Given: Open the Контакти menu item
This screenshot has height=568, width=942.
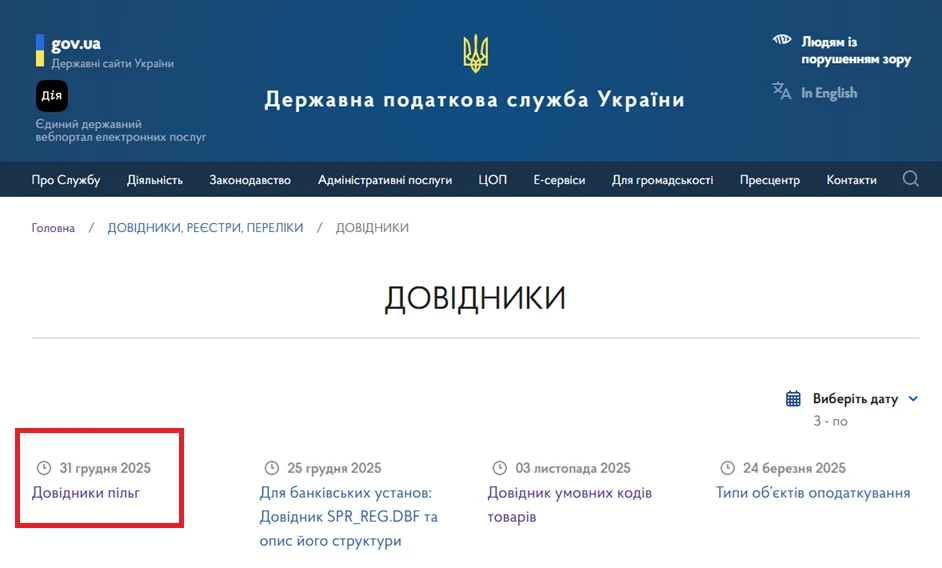Looking at the screenshot, I should coord(851,180).
